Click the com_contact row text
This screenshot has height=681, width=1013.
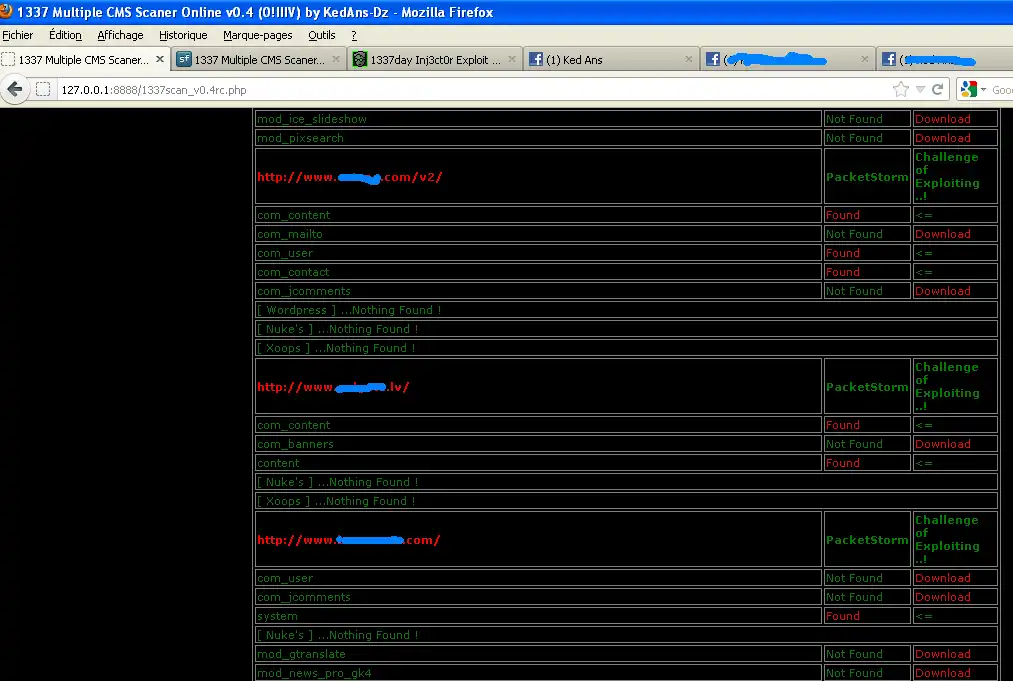point(293,272)
